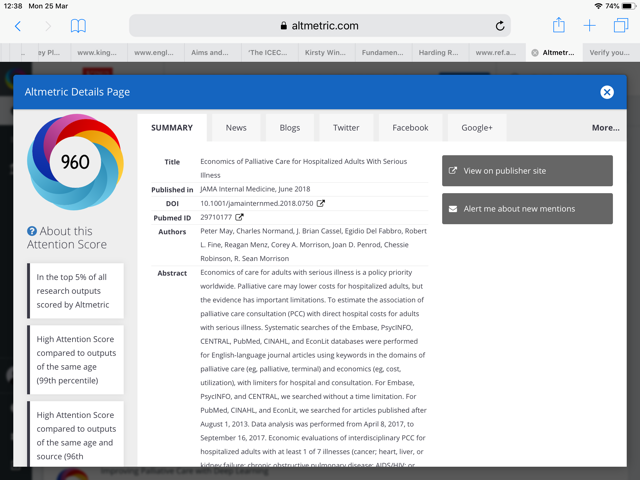Open the Safari share sheet
The image size is (640, 480).
coord(558,25)
